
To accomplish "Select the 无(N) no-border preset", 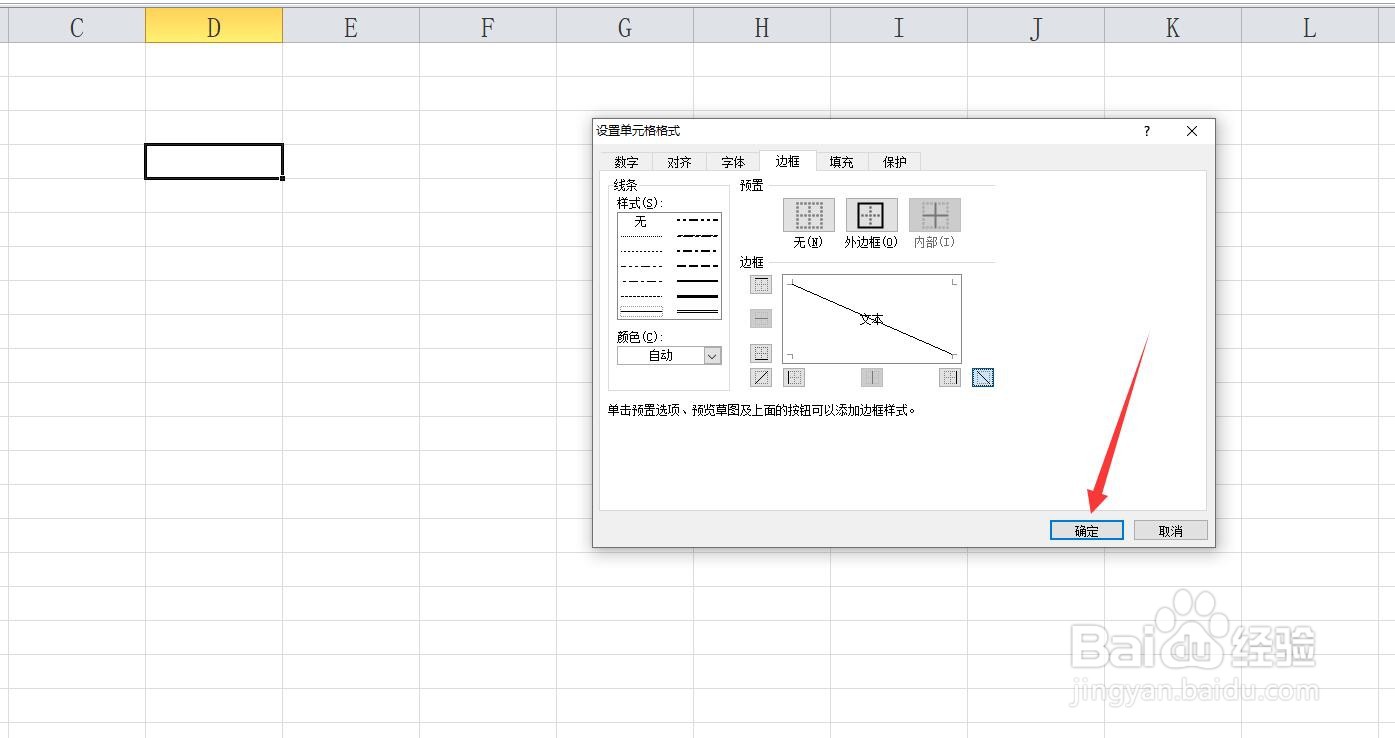I will pos(808,215).
